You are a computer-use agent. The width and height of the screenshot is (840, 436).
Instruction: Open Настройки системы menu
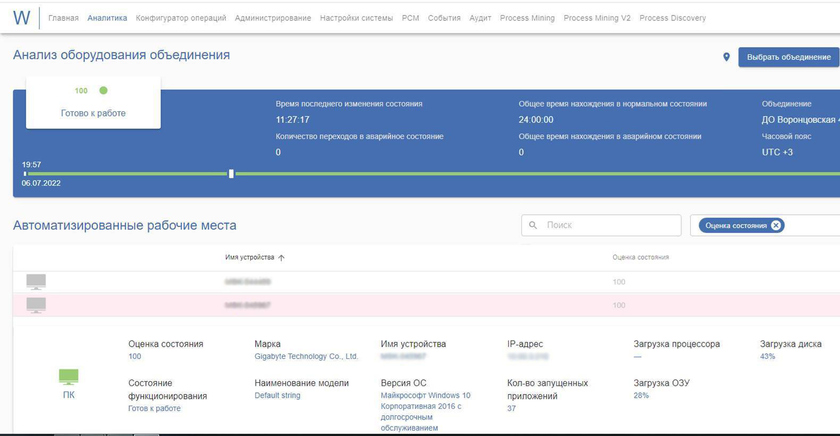click(x=356, y=18)
